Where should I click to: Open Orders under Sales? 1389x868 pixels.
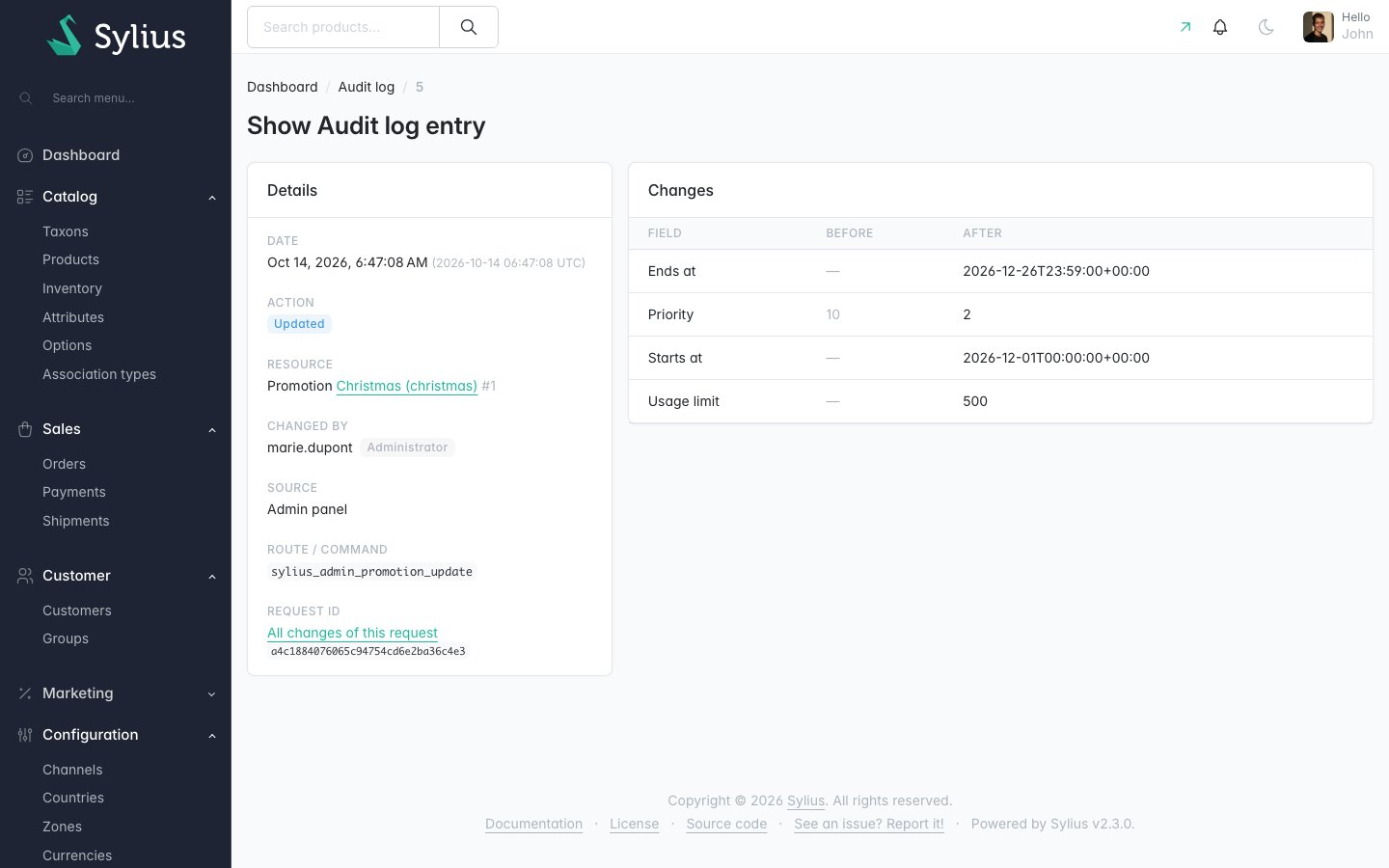coord(64,464)
